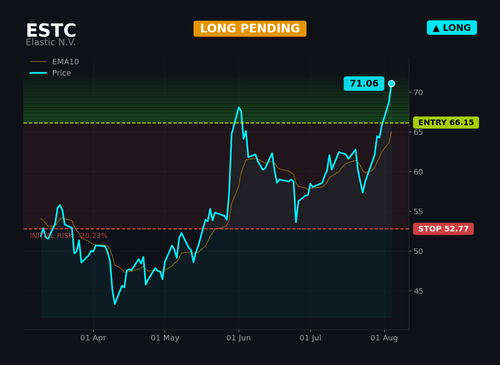
Task: Click the 55 price axis label
Action: point(418,211)
